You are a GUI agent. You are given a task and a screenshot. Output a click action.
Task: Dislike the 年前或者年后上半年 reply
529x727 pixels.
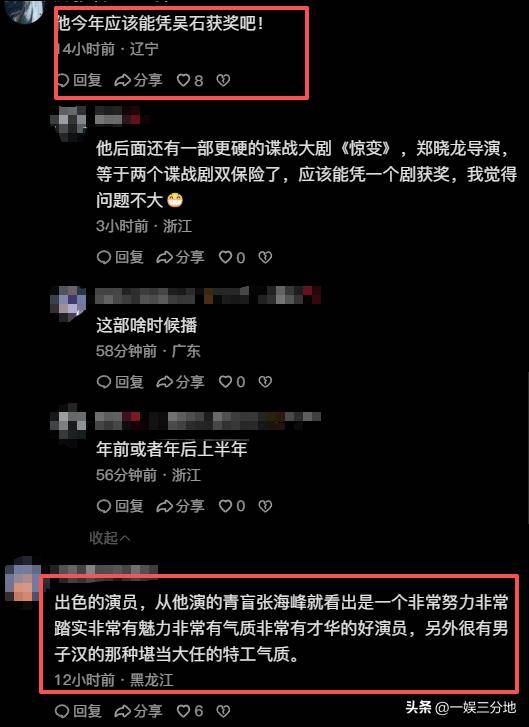point(265,506)
